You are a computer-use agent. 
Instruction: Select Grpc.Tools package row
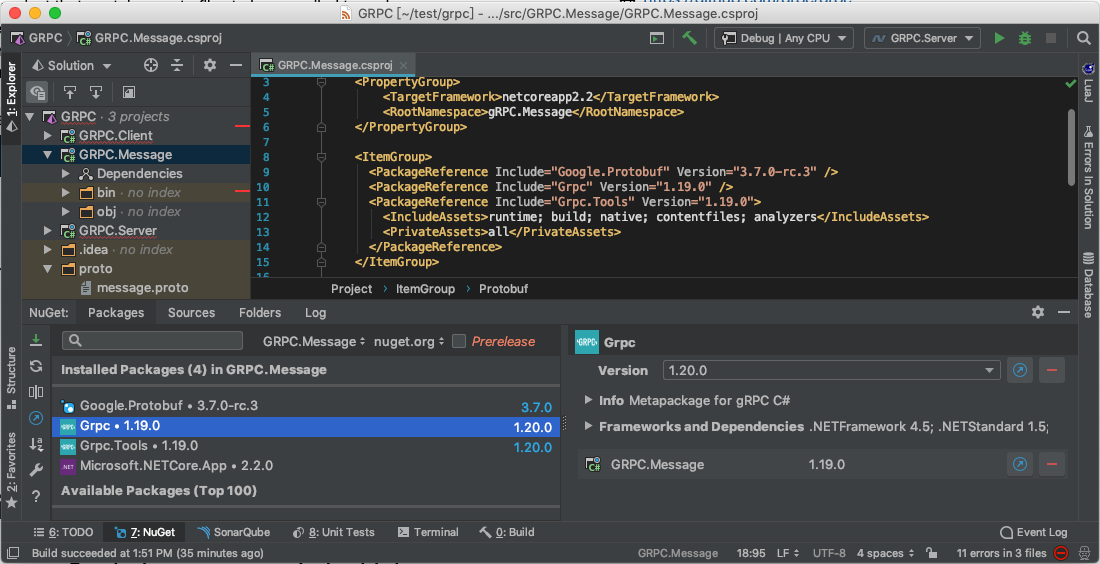306,445
